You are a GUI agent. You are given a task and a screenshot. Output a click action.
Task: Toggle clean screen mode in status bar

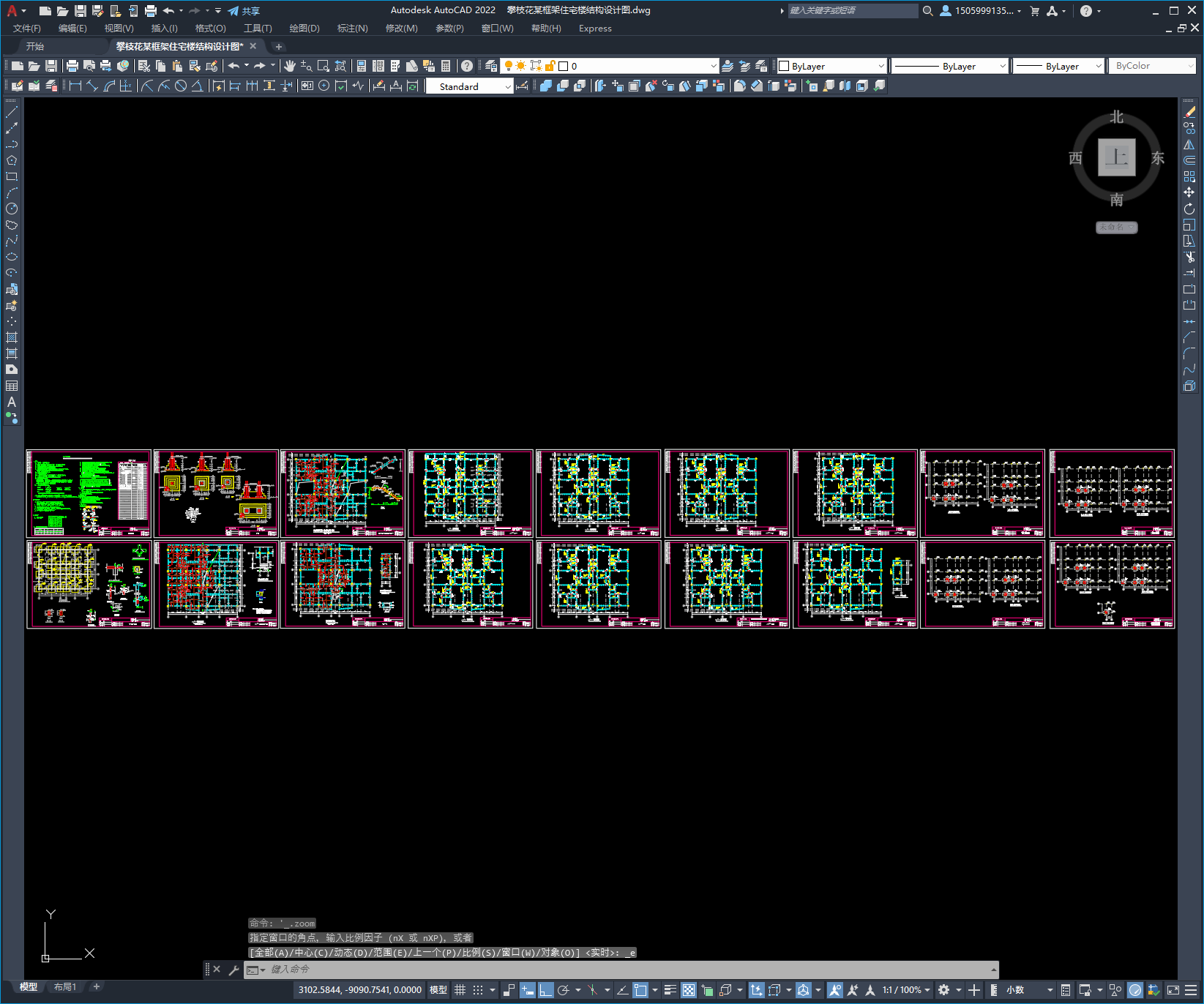pos(1173,990)
